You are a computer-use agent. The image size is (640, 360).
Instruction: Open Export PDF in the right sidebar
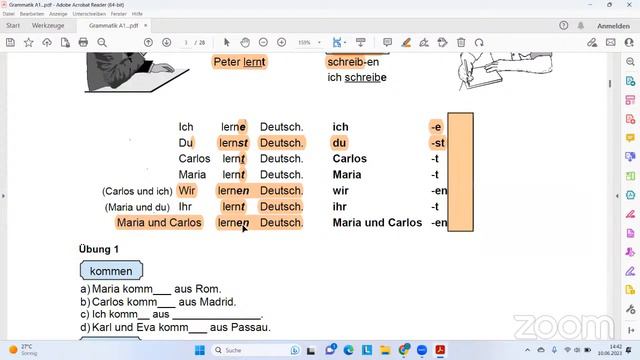click(630, 81)
